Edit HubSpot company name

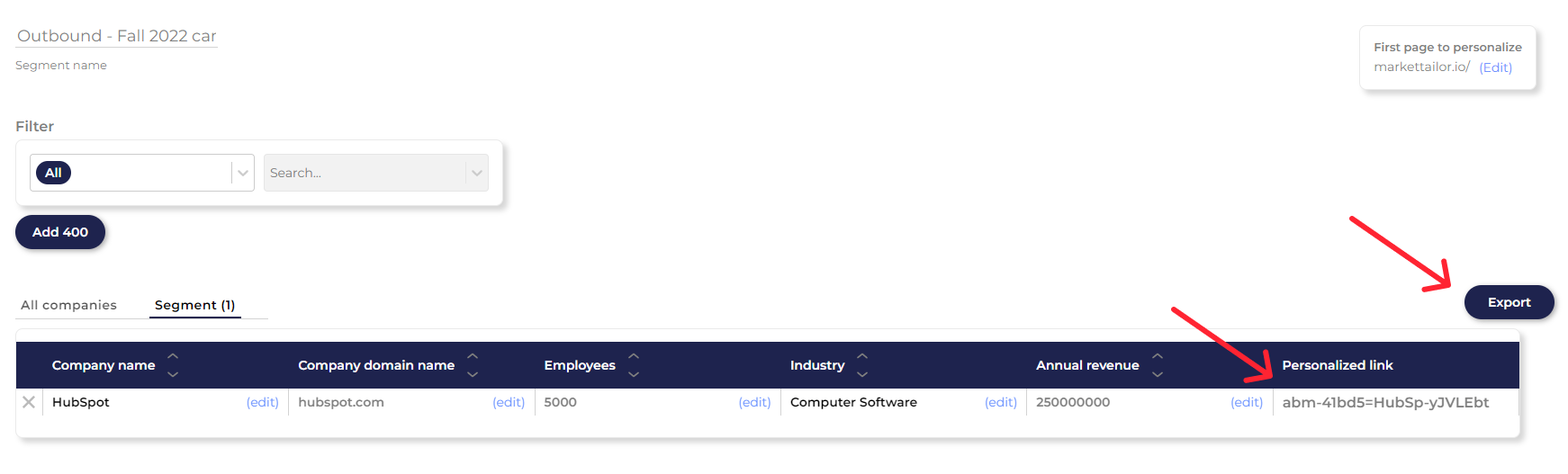262,402
